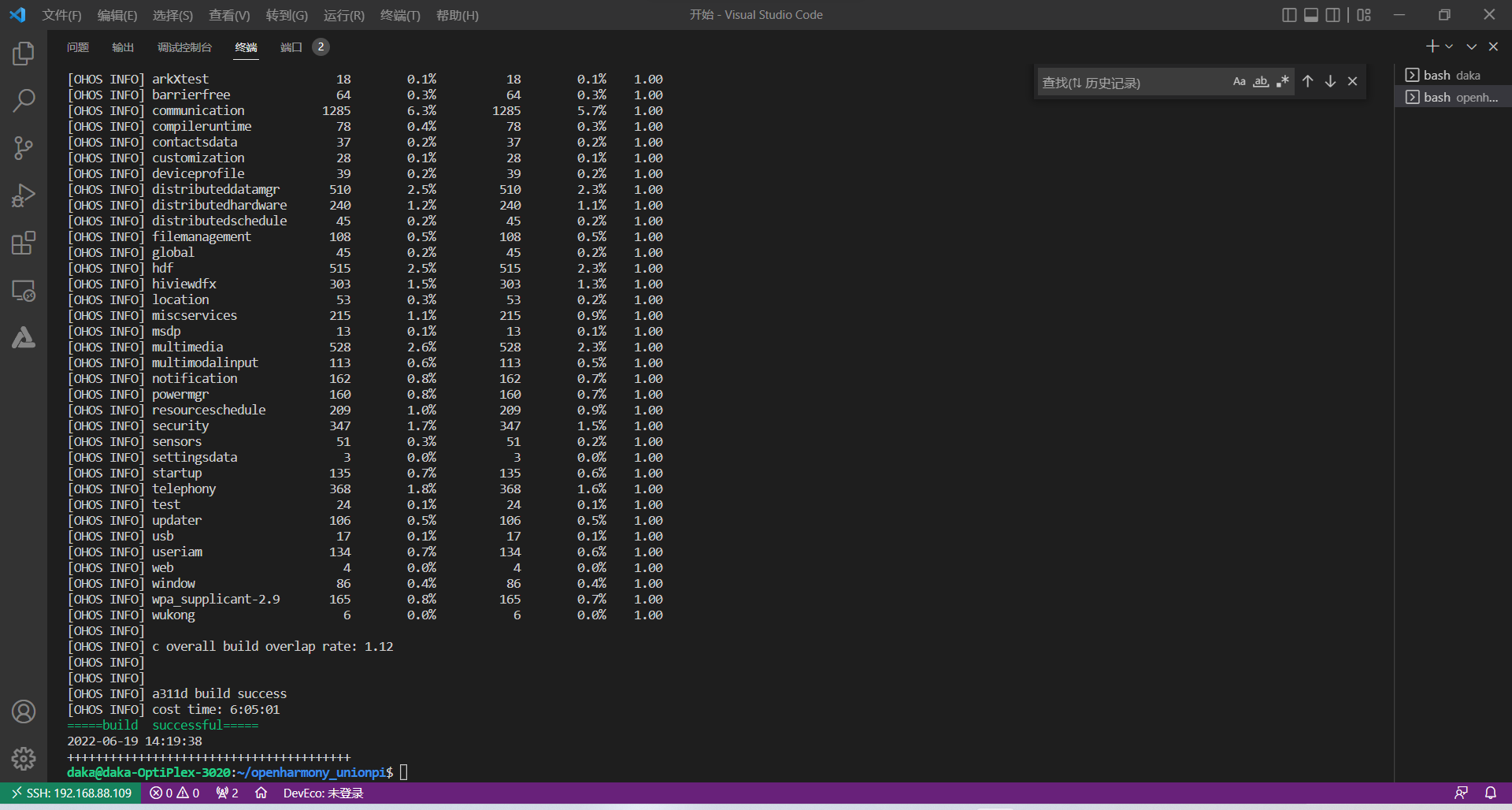Open the Accounts menu icon
The height and width of the screenshot is (810, 1512).
pos(24,712)
